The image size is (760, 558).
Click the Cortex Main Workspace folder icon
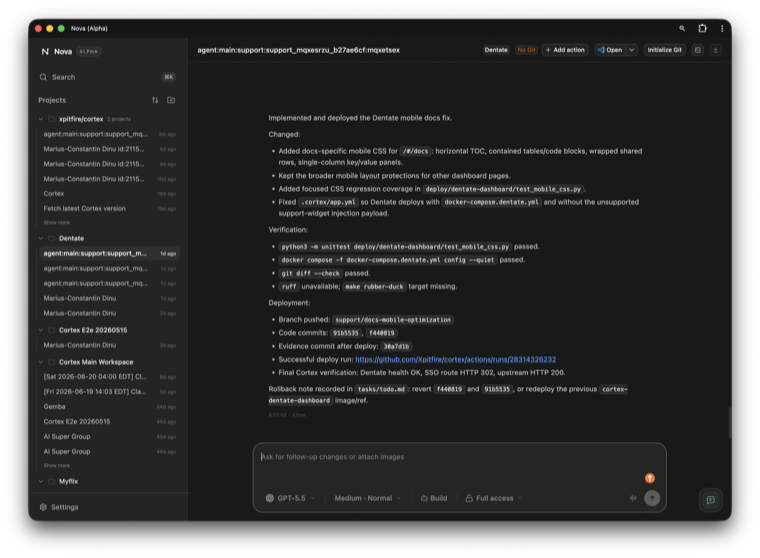51,362
